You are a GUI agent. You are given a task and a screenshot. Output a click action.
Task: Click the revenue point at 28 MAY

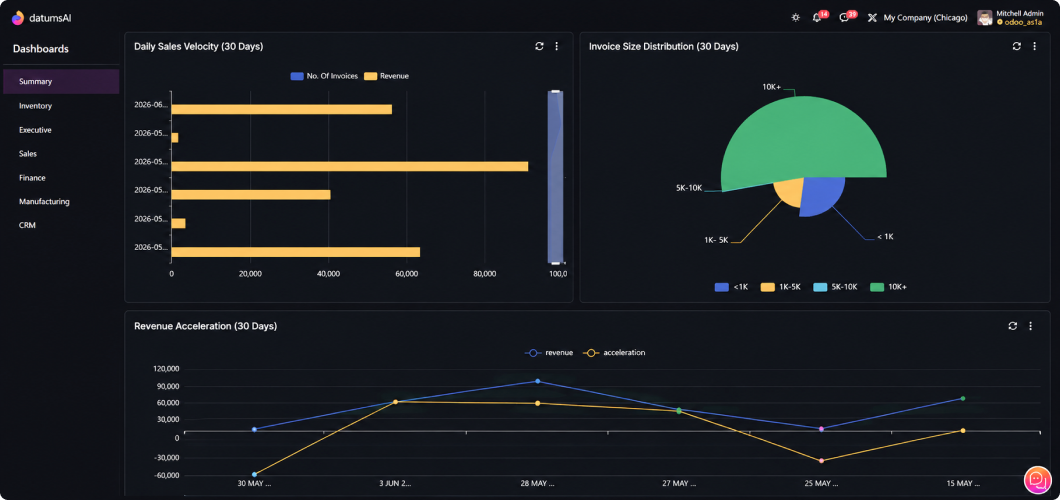(x=537, y=381)
